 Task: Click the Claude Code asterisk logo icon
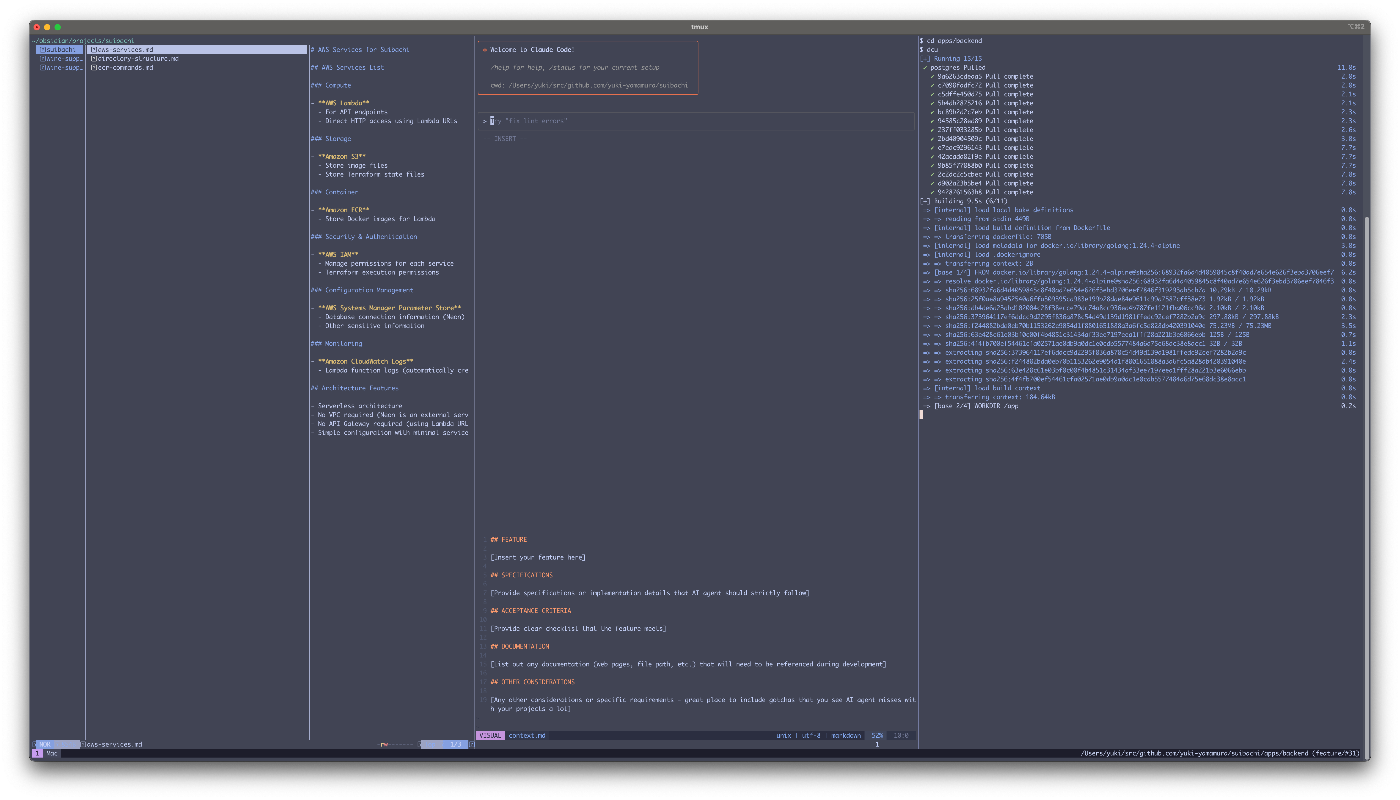tap(485, 49)
